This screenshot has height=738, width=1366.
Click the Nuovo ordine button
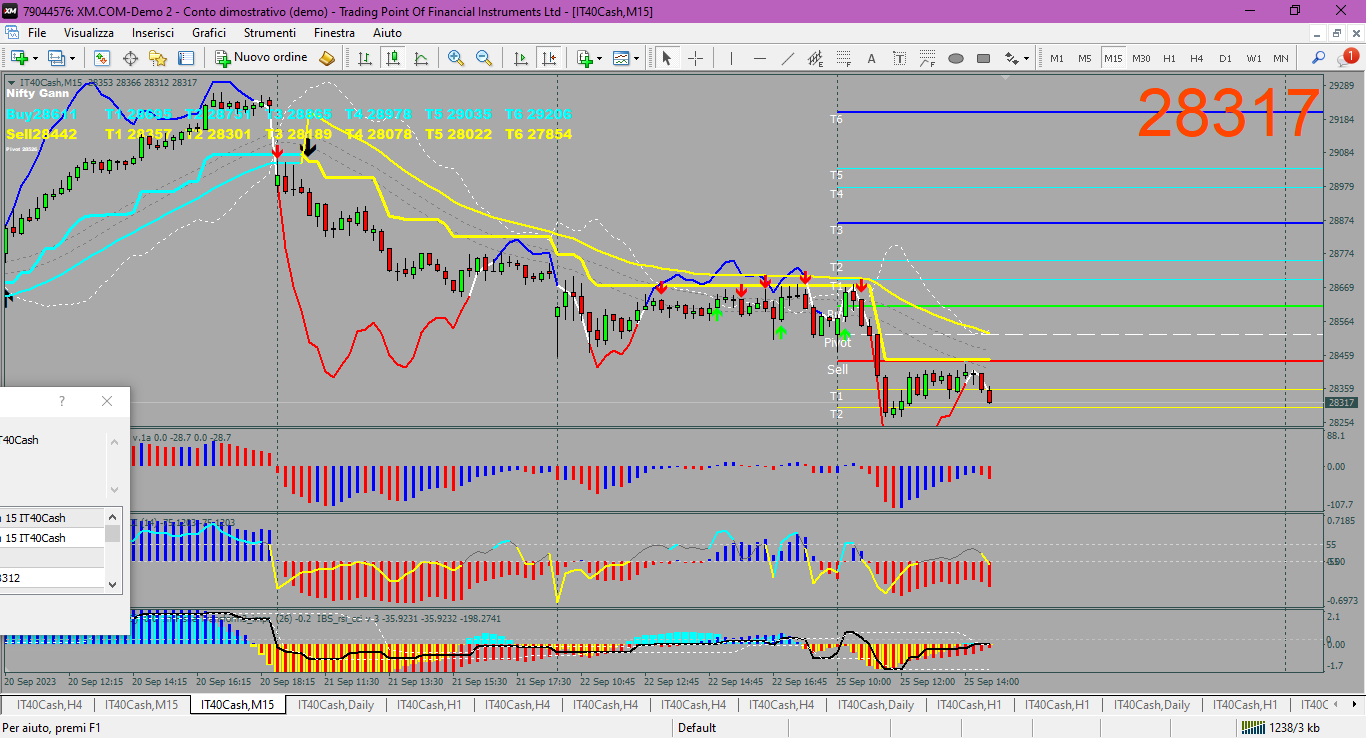pos(262,58)
